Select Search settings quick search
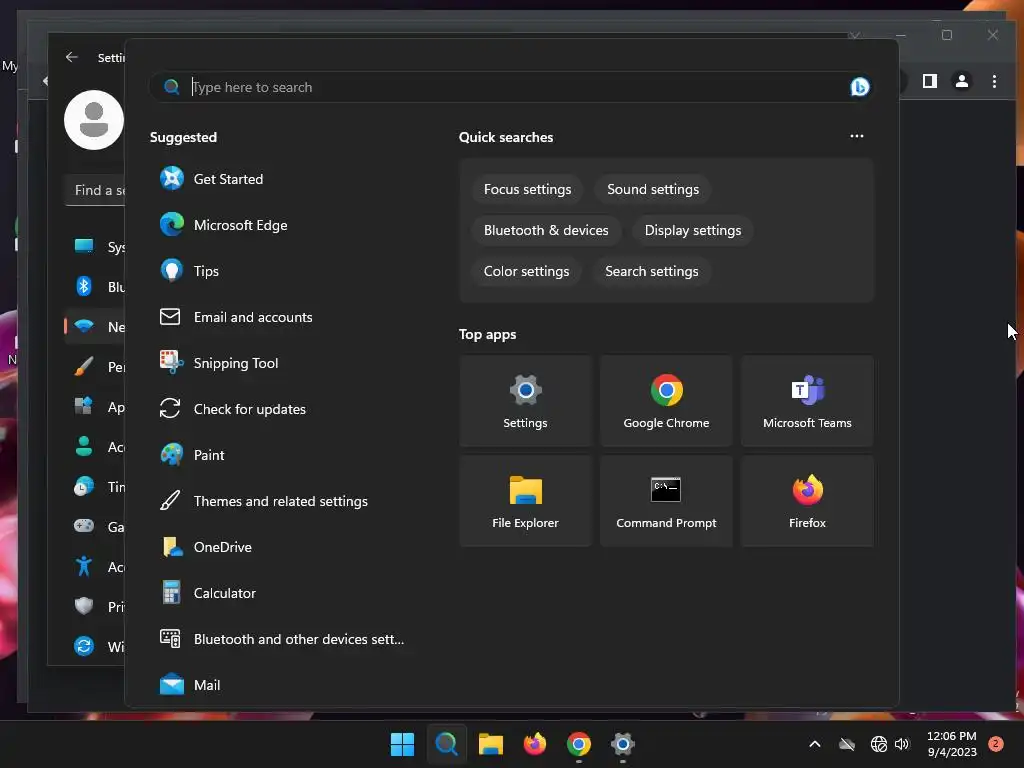The image size is (1024, 768). pyautogui.click(x=652, y=272)
